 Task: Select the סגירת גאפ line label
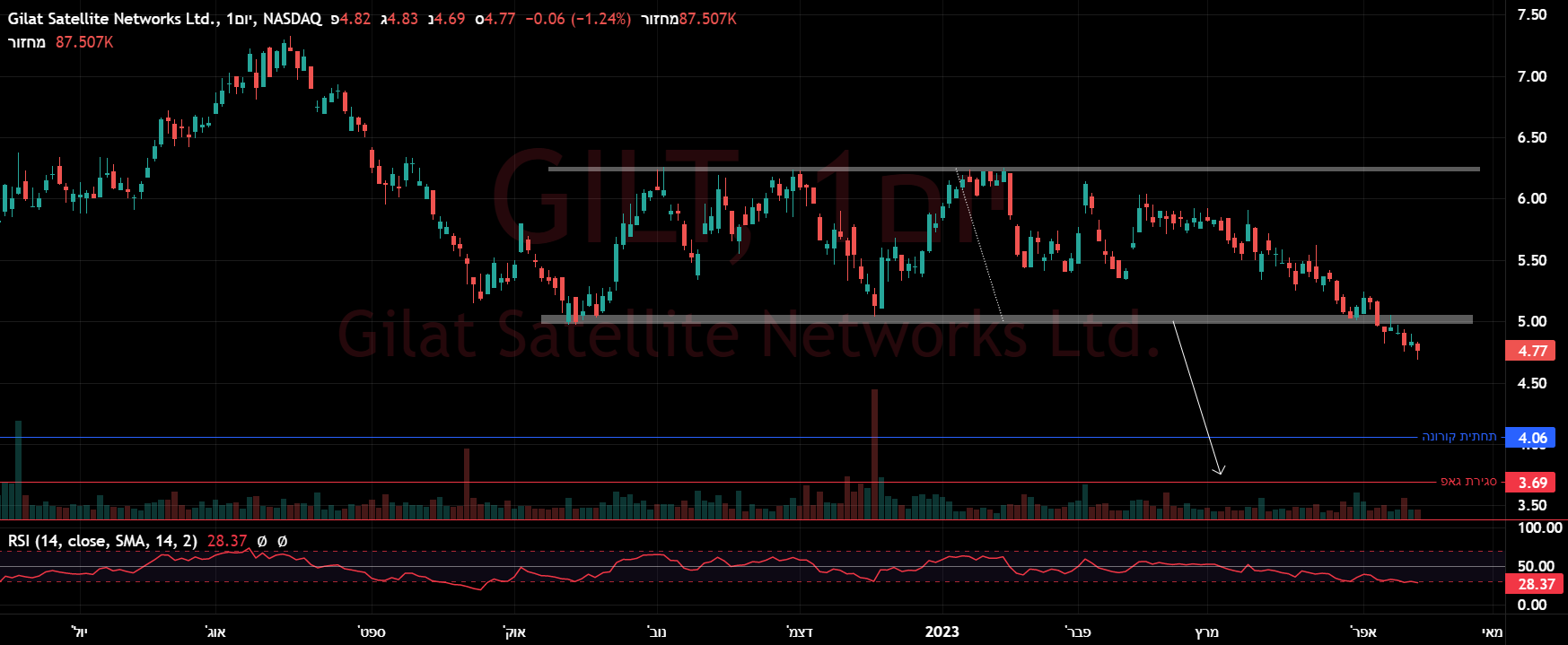pyautogui.click(x=1468, y=482)
